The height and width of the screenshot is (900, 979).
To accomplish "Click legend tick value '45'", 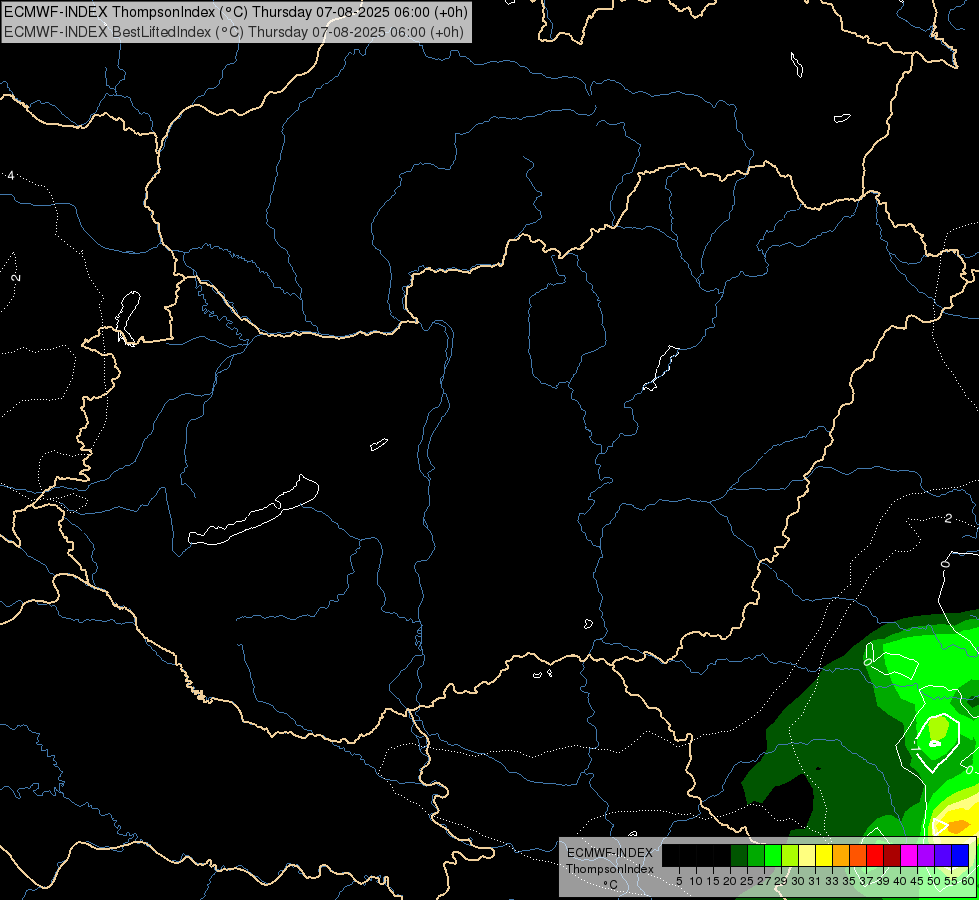I will pos(917,881).
